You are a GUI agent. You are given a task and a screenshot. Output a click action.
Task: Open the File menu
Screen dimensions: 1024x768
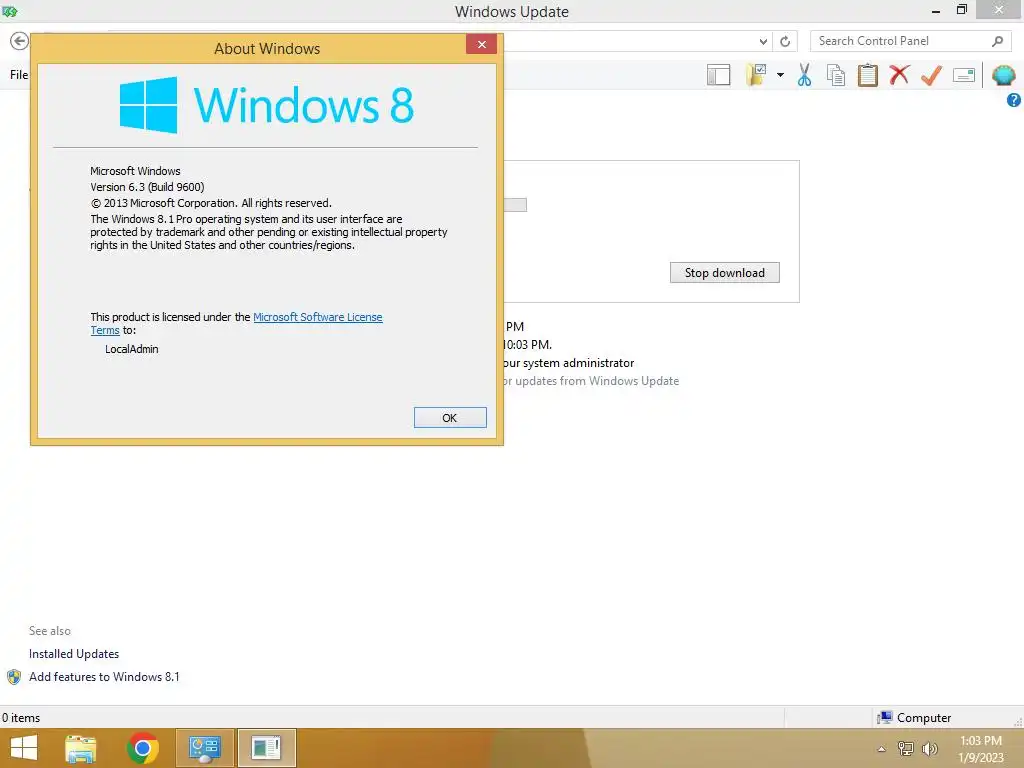[x=18, y=75]
